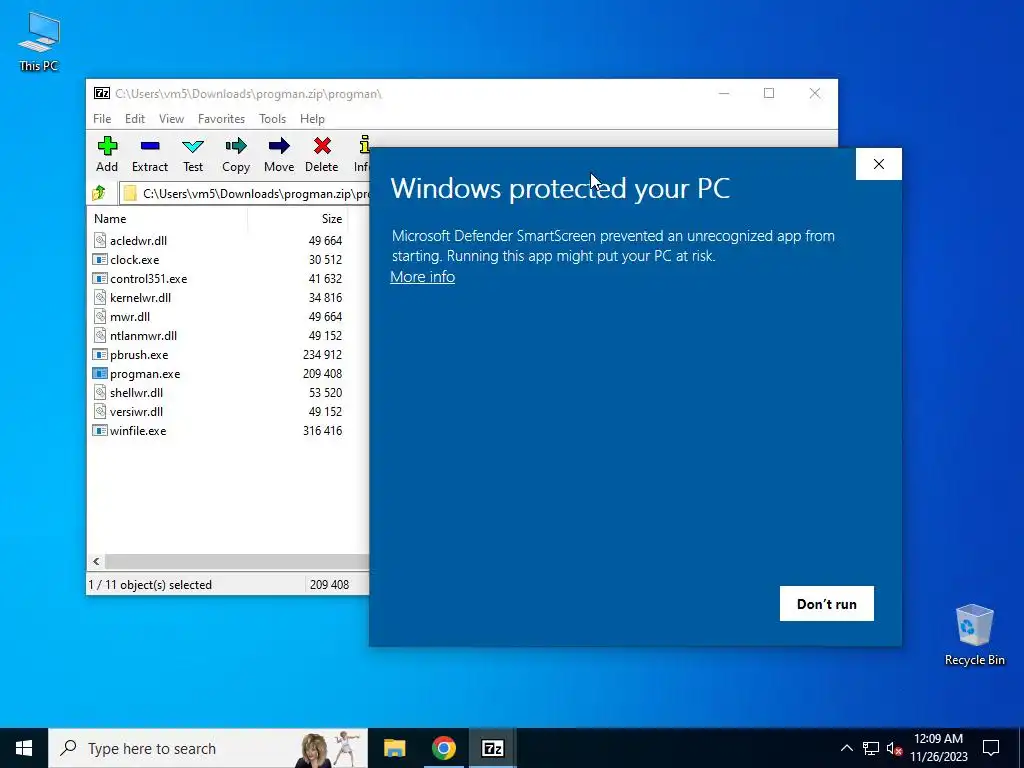Open the Windows Start menu
Screen dimensions: 1024x768
[24, 748]
